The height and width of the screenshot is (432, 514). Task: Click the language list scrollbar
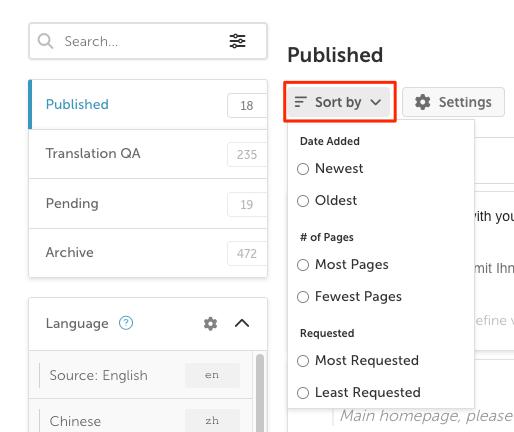[260, 393]
